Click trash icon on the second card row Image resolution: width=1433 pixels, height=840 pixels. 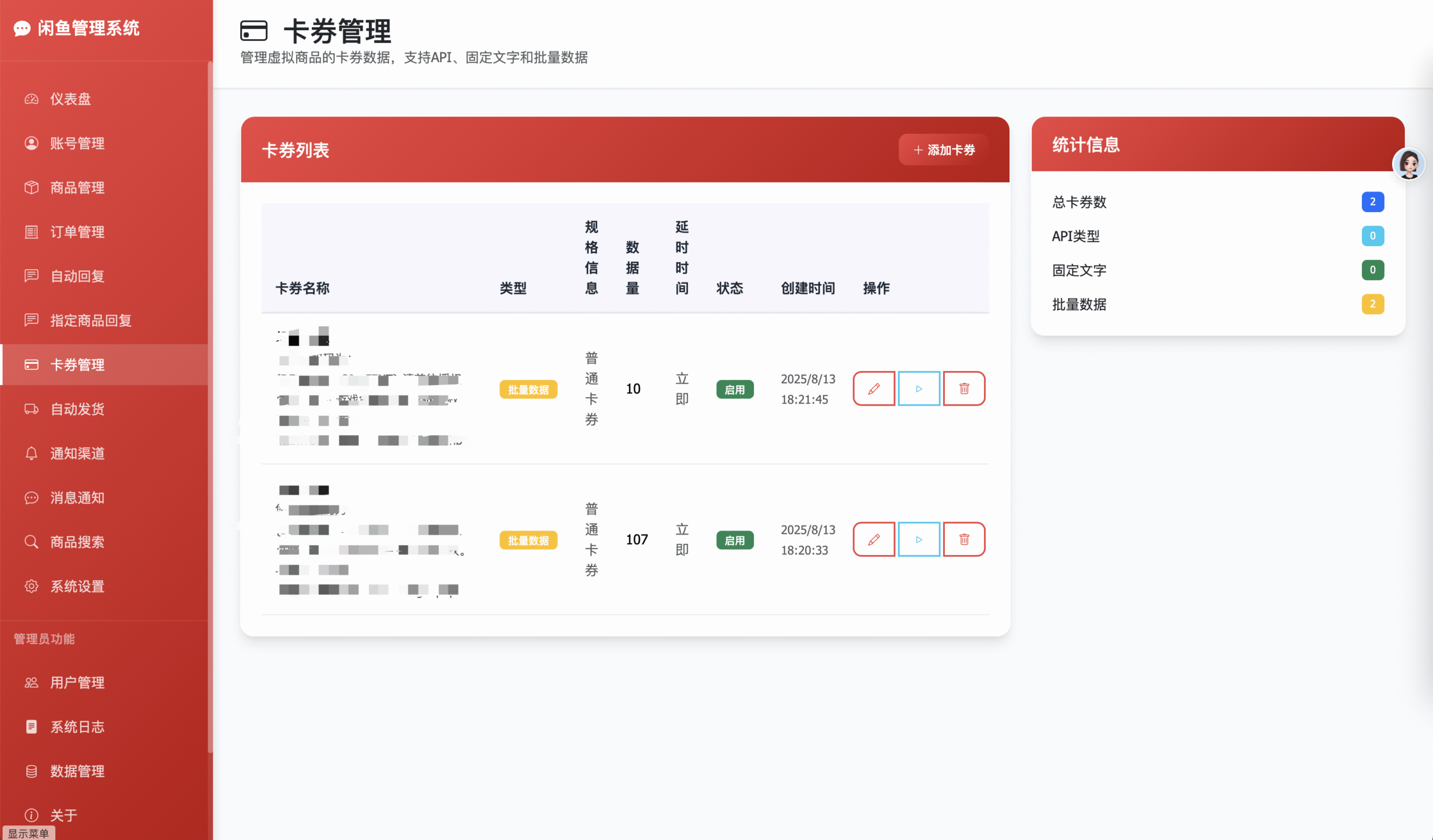(x=964, y=539)
